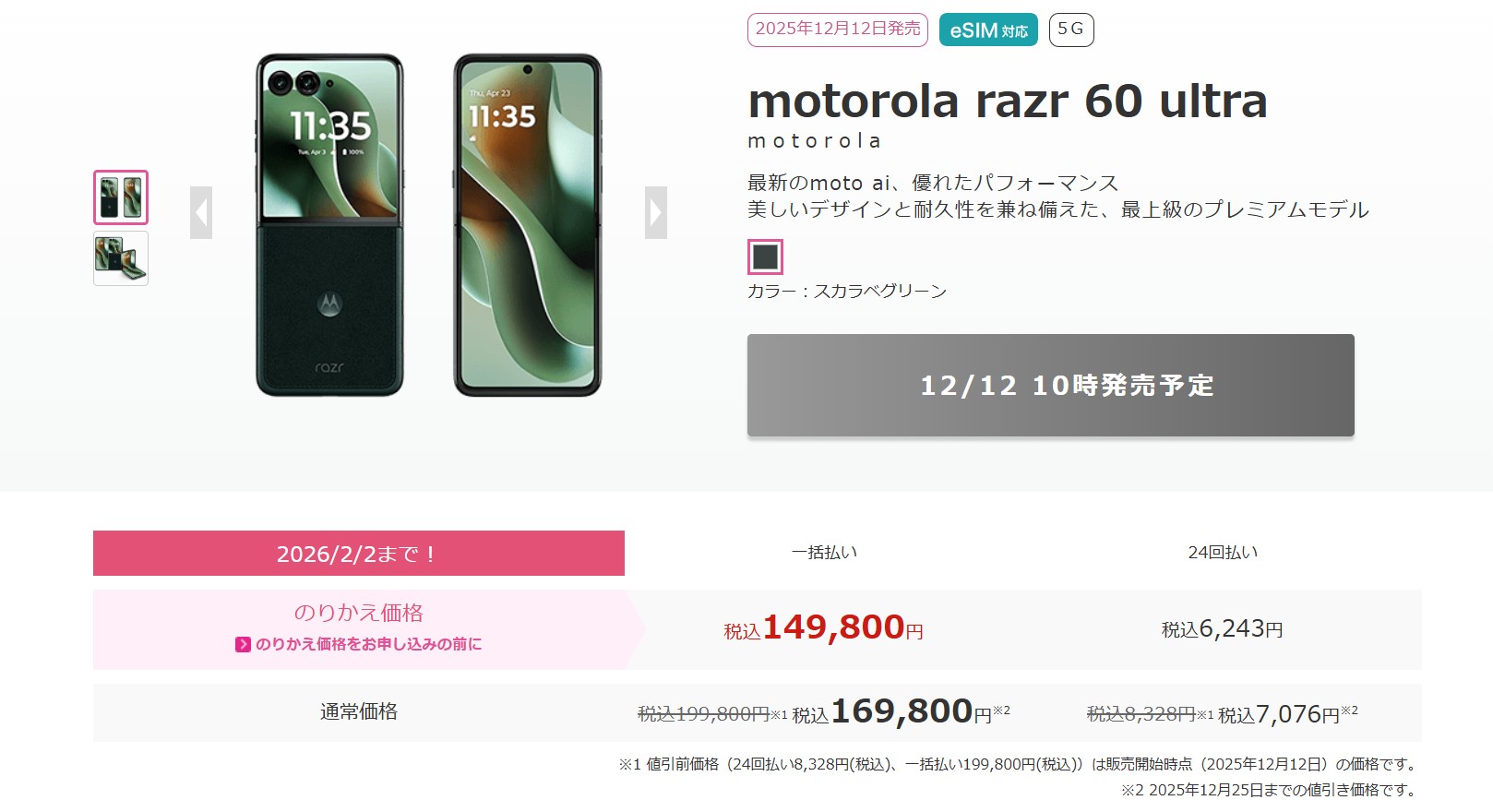Select second thumbnail of folded phones
This screenshot has width=1493, height=812.
[x=121, y=258]
